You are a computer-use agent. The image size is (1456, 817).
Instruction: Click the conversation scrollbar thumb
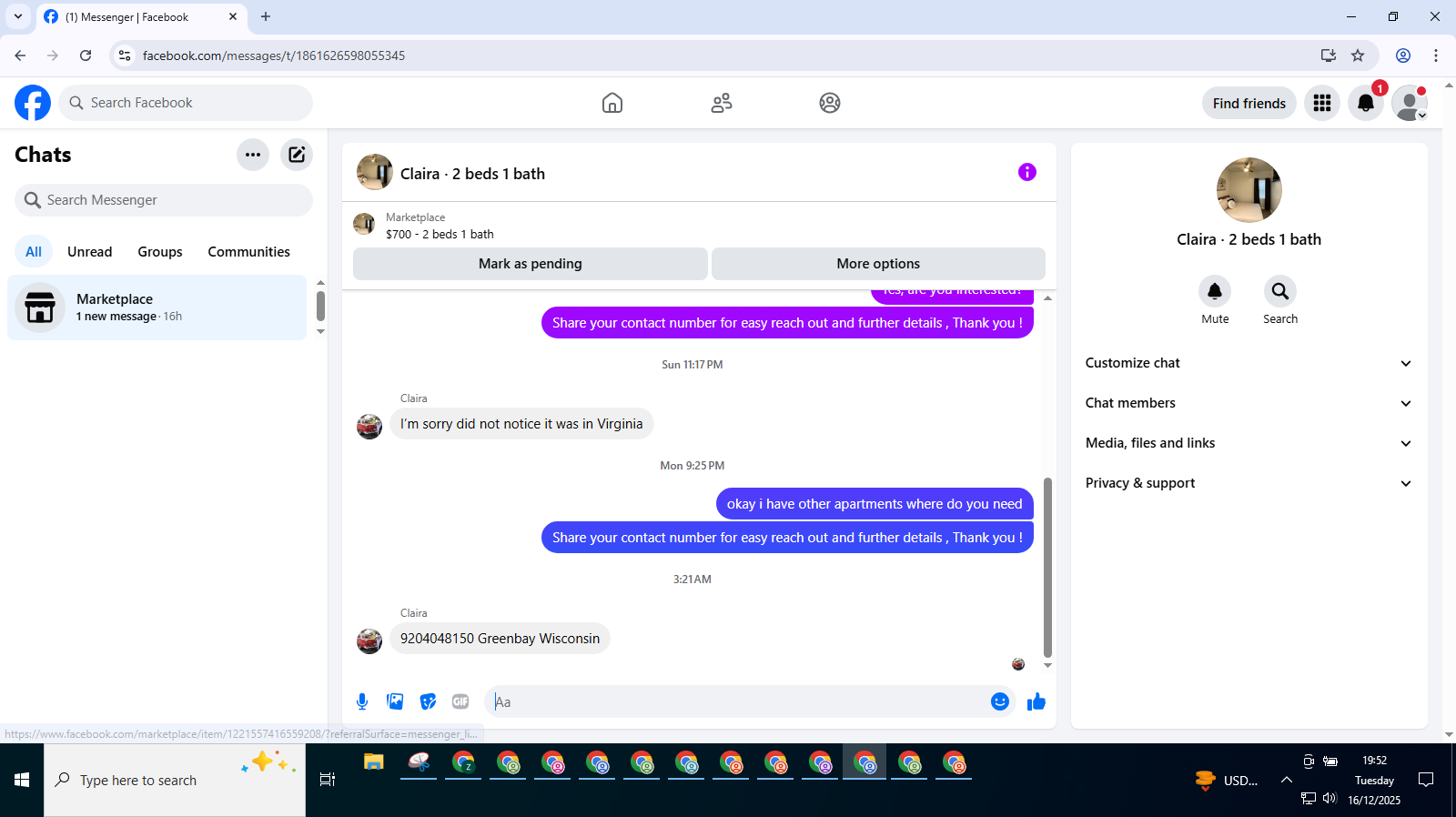(x=1047, y=567)
